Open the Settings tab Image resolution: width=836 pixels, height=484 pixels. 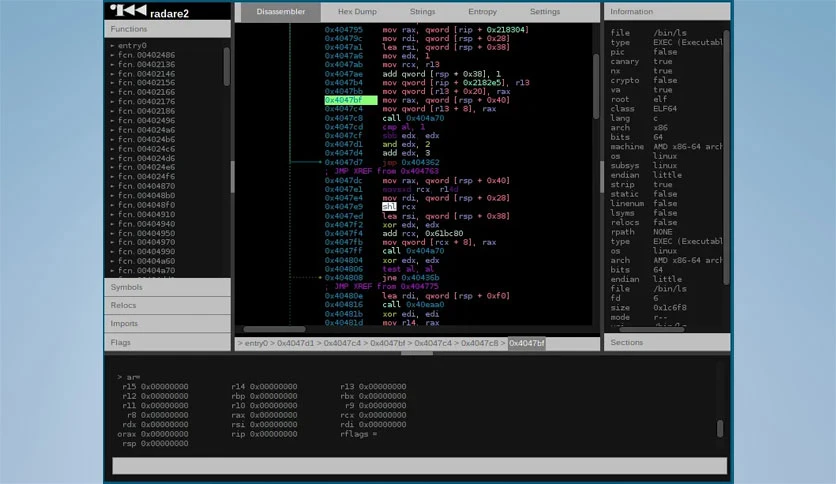tap(544, 11)
